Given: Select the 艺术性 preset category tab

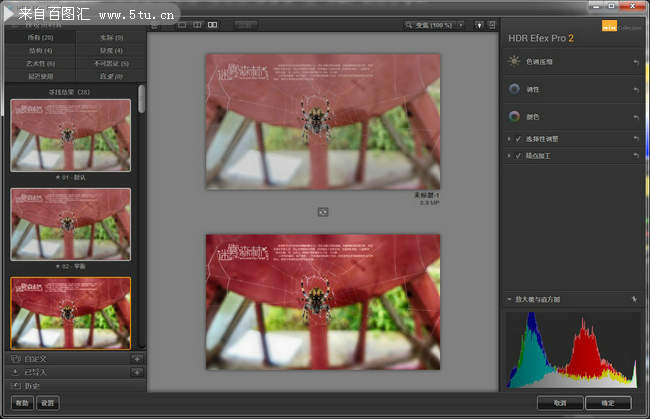Looking at the screenshot, I should point(38,63).
